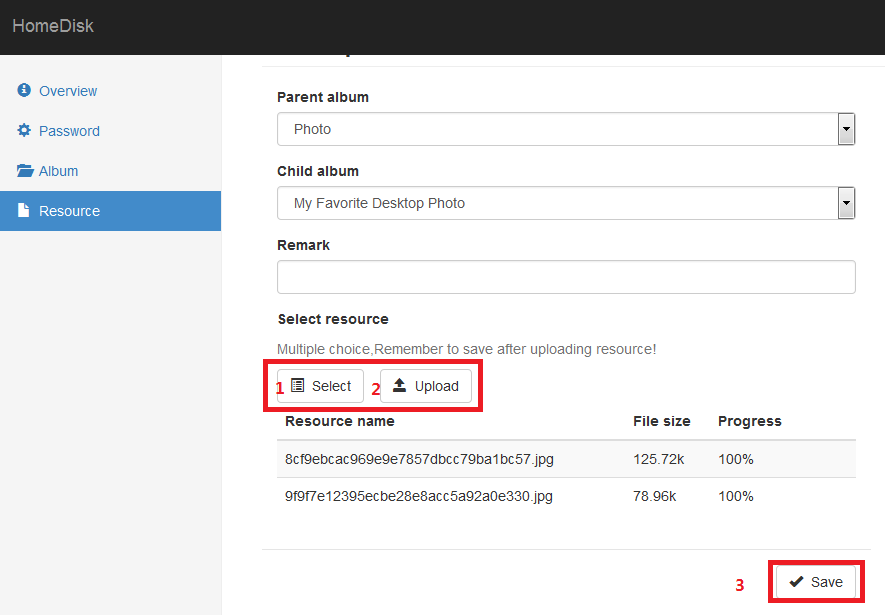Click the file icon beside Resource
885x615 pixels.
coord(23,210)
